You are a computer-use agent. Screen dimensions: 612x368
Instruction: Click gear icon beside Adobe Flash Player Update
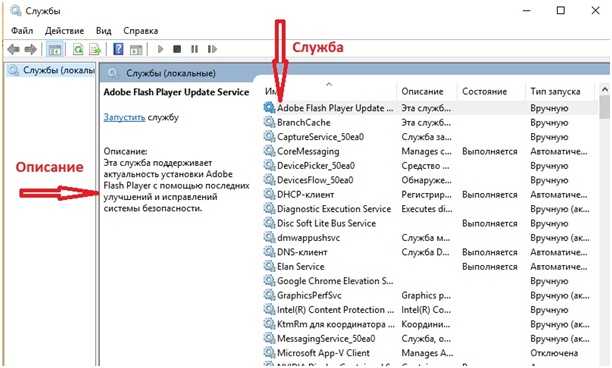(269, 107)
